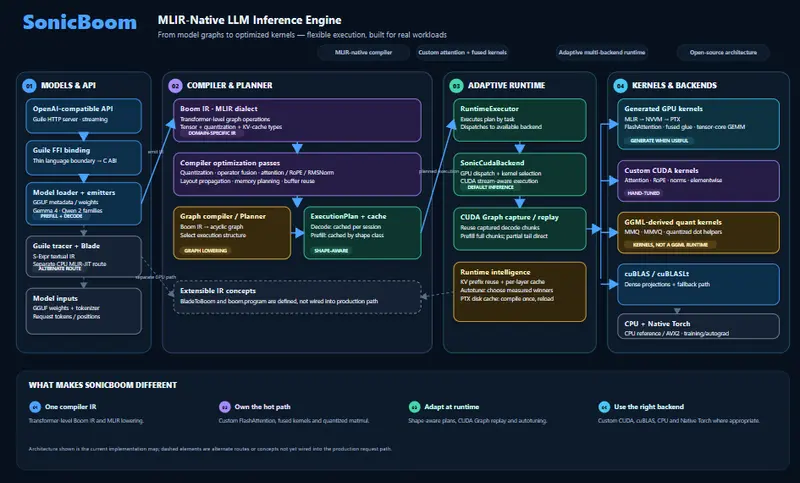Click the One compiler IR label
This screenshot has height=483, width=800.
point(70,407)
